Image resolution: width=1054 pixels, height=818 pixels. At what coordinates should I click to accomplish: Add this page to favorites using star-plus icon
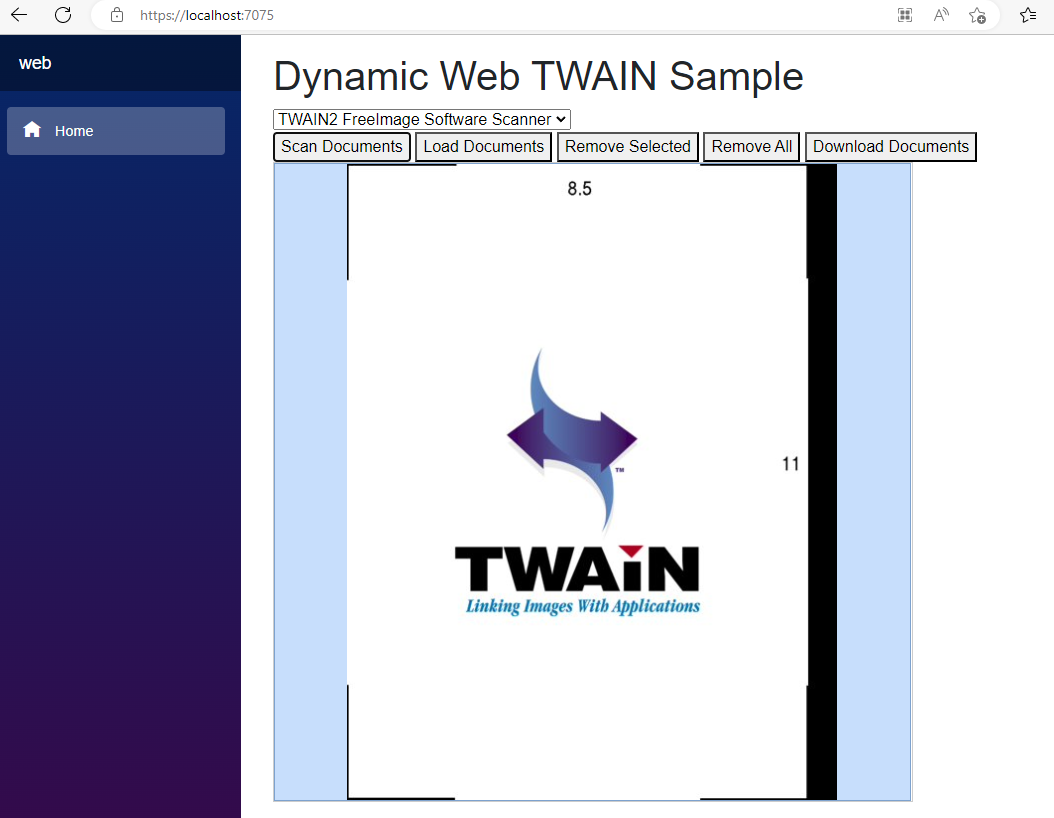(x=977, y=15)
